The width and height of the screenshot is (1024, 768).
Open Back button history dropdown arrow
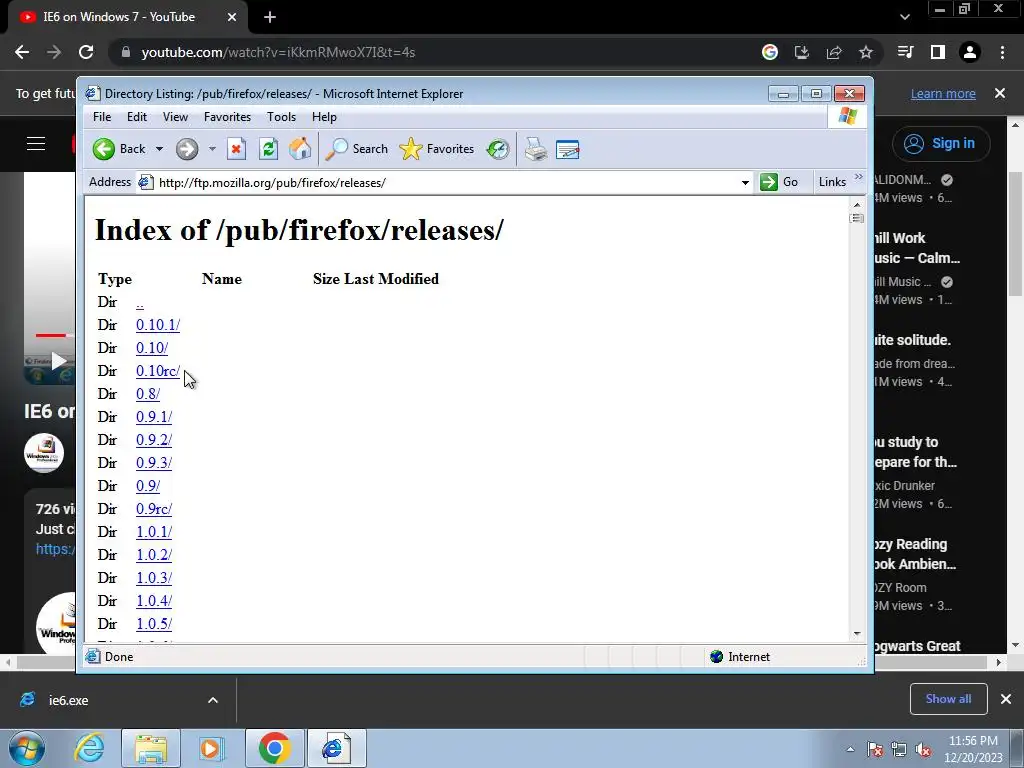[x=159, y=149]
